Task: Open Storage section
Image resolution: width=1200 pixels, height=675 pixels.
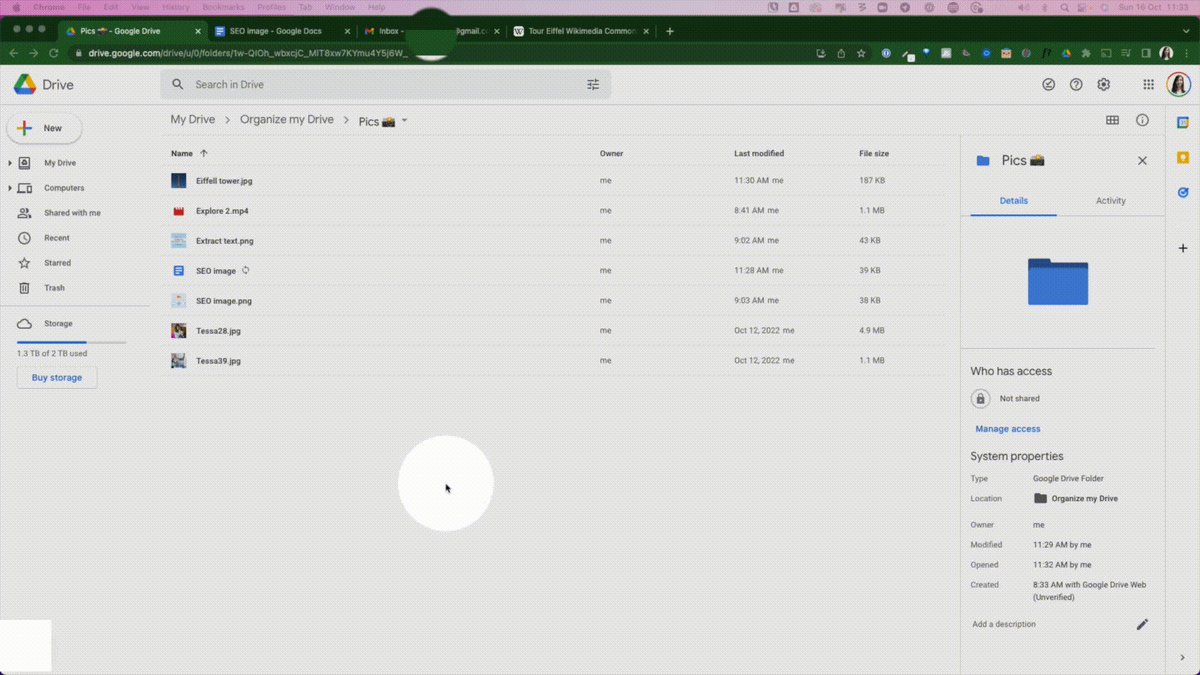Action: coord(58,324)
